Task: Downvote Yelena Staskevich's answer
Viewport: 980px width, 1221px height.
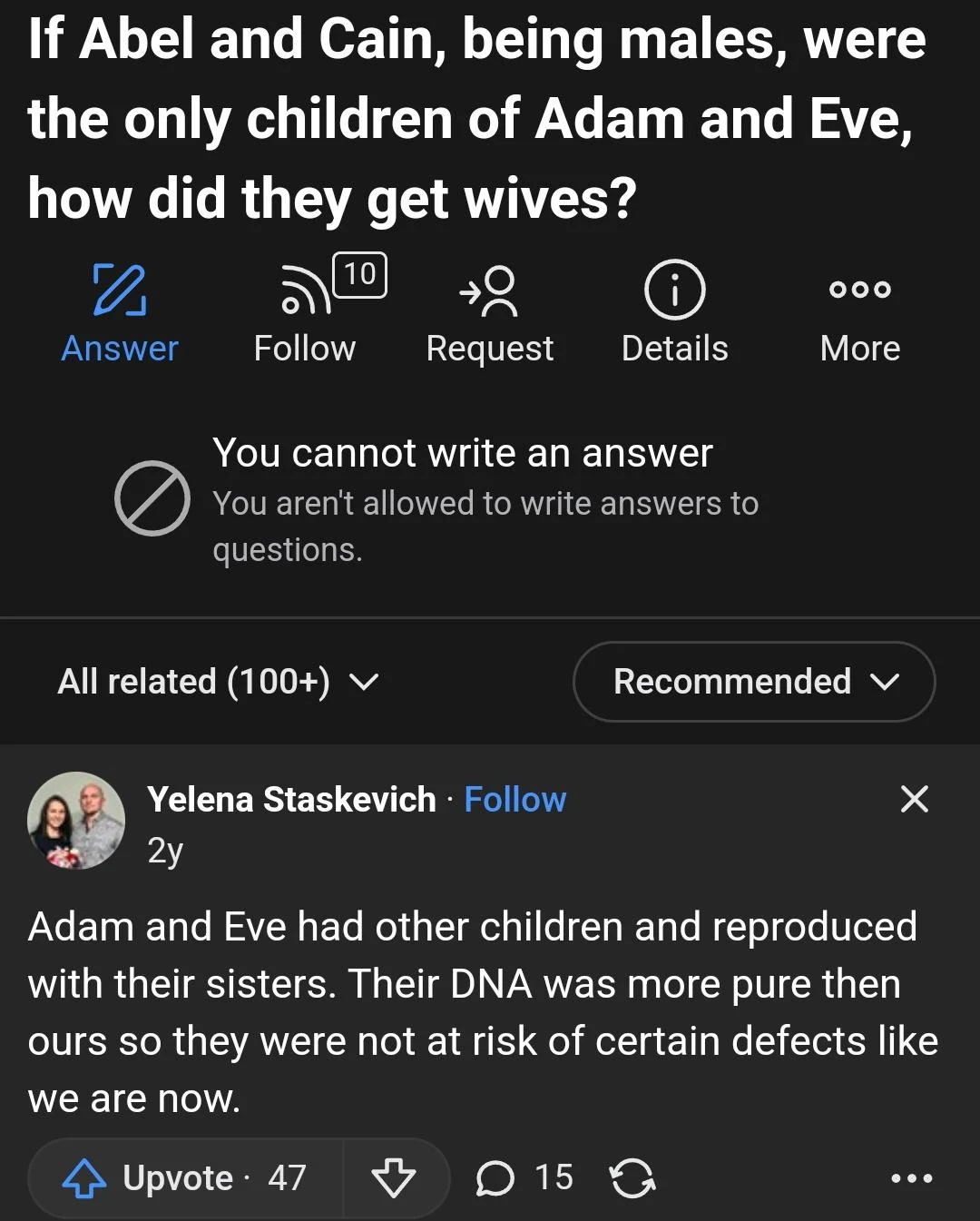Action: 394,1178
